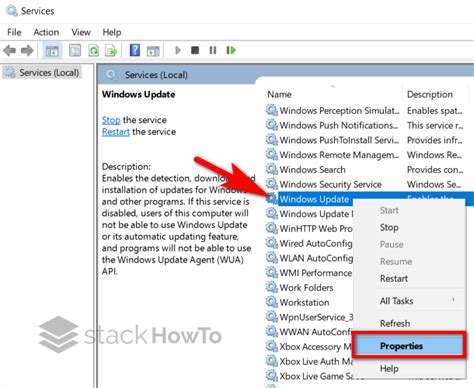474x388 pixels.
Task: Click gear icon beside Windows Remote Management
Action: tap(272, 154)
